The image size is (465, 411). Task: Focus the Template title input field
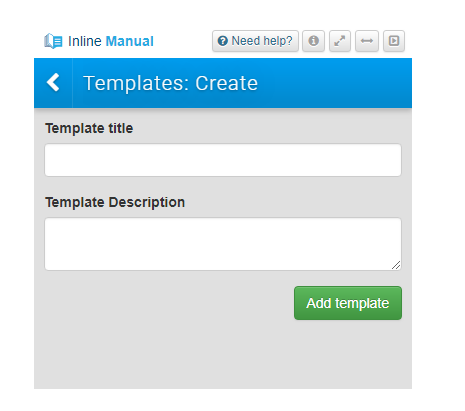[223, 160]
